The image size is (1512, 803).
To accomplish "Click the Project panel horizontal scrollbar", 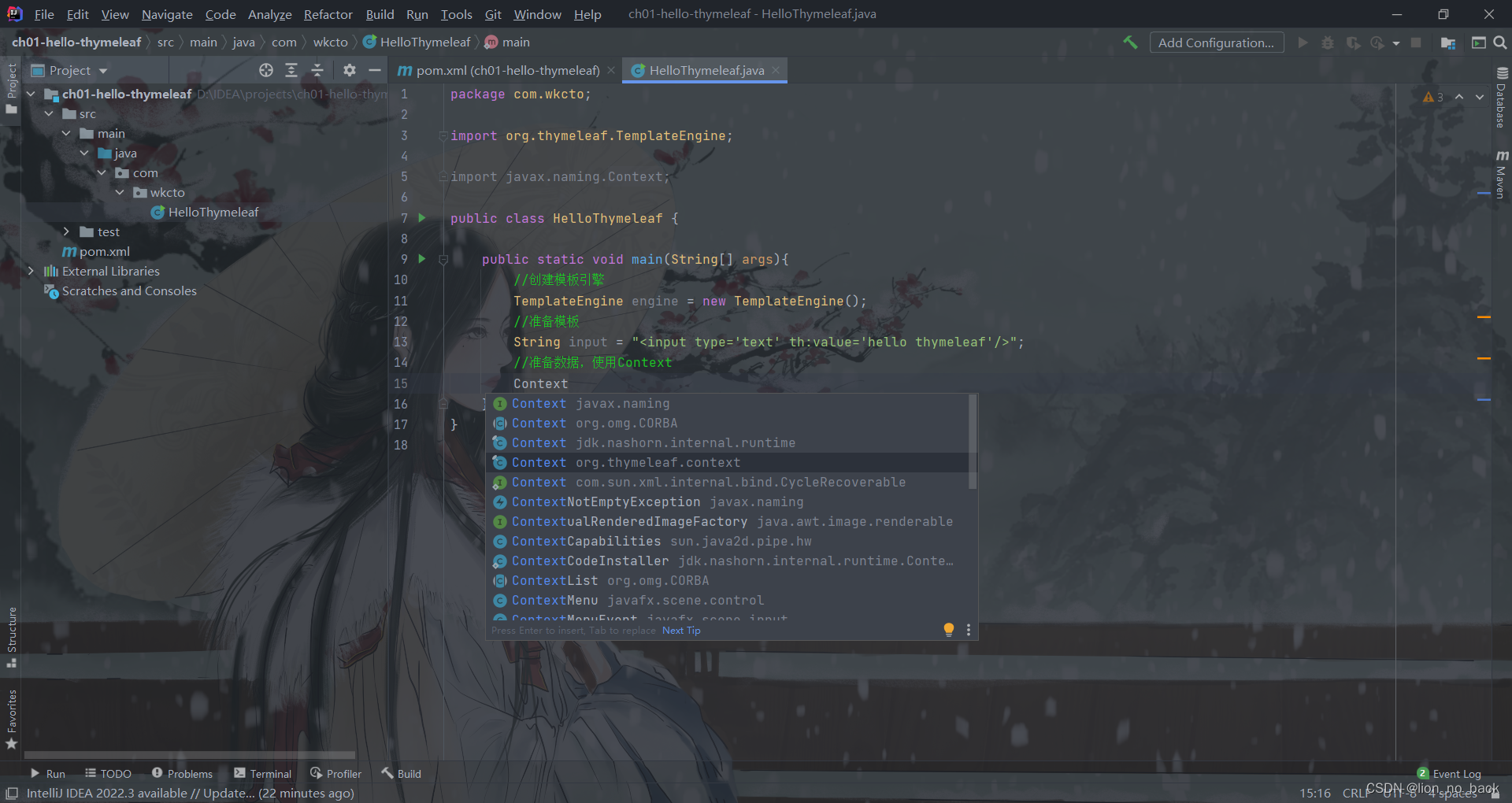I will click(189, 754).
